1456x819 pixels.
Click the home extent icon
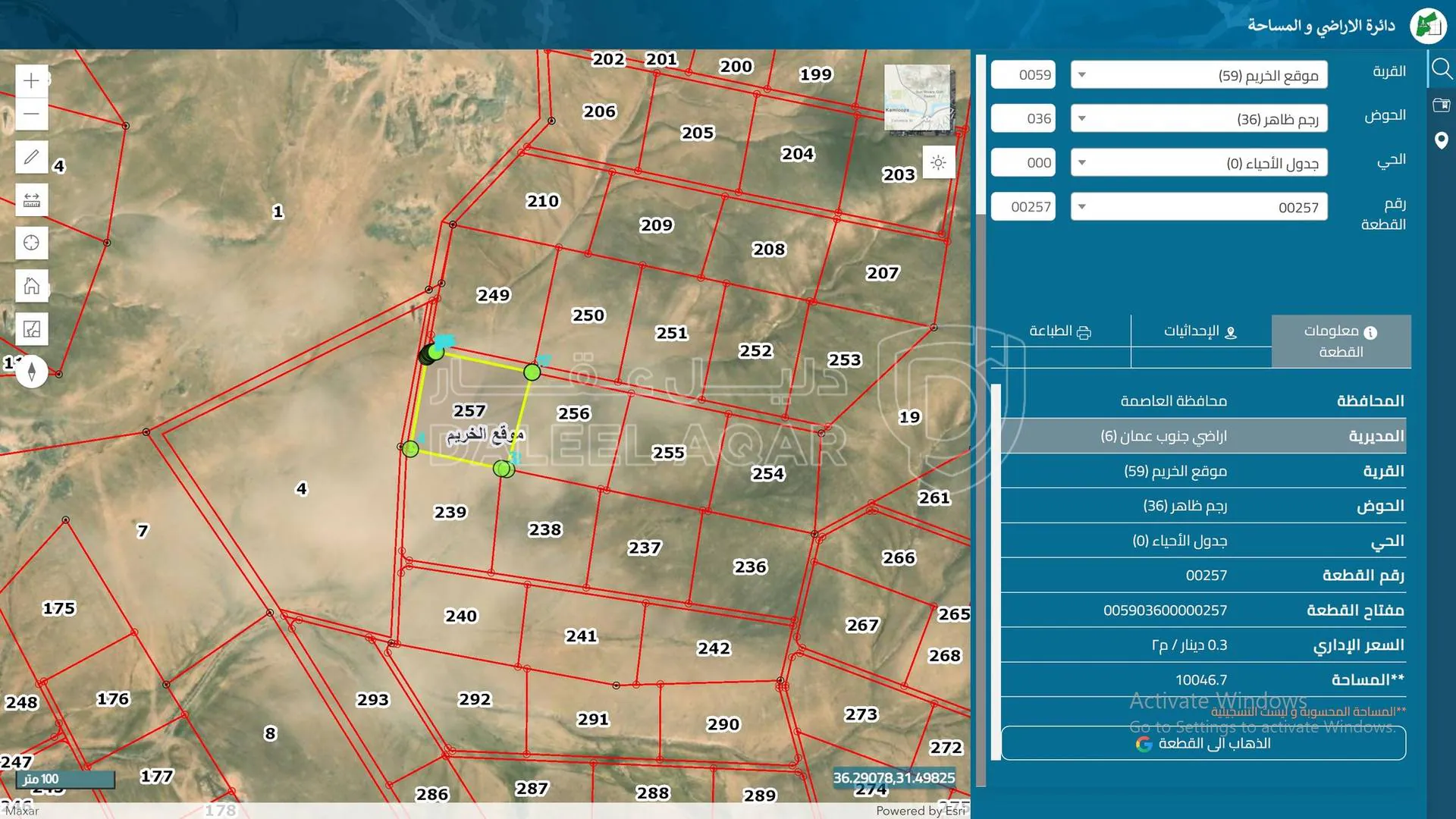(31, 286)
